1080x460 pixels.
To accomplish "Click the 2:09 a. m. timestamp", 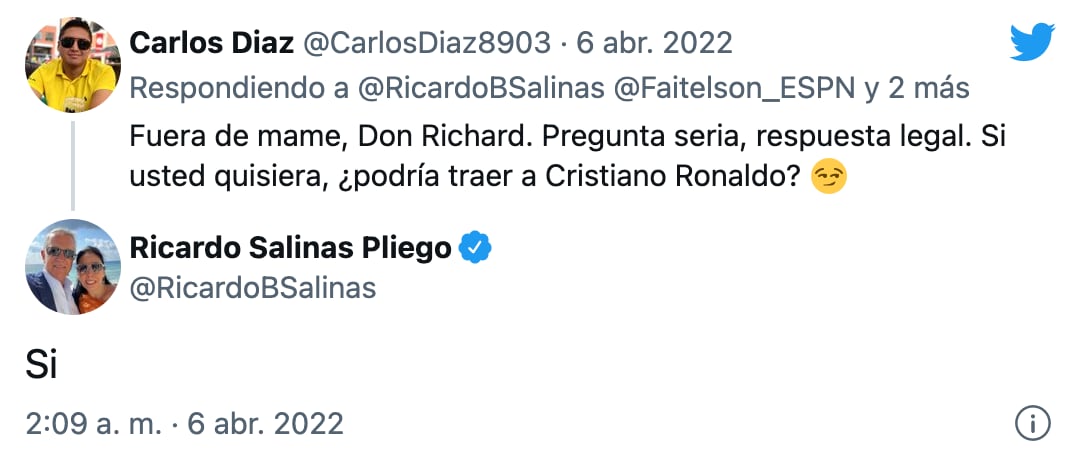I will [x=93, y=423].
